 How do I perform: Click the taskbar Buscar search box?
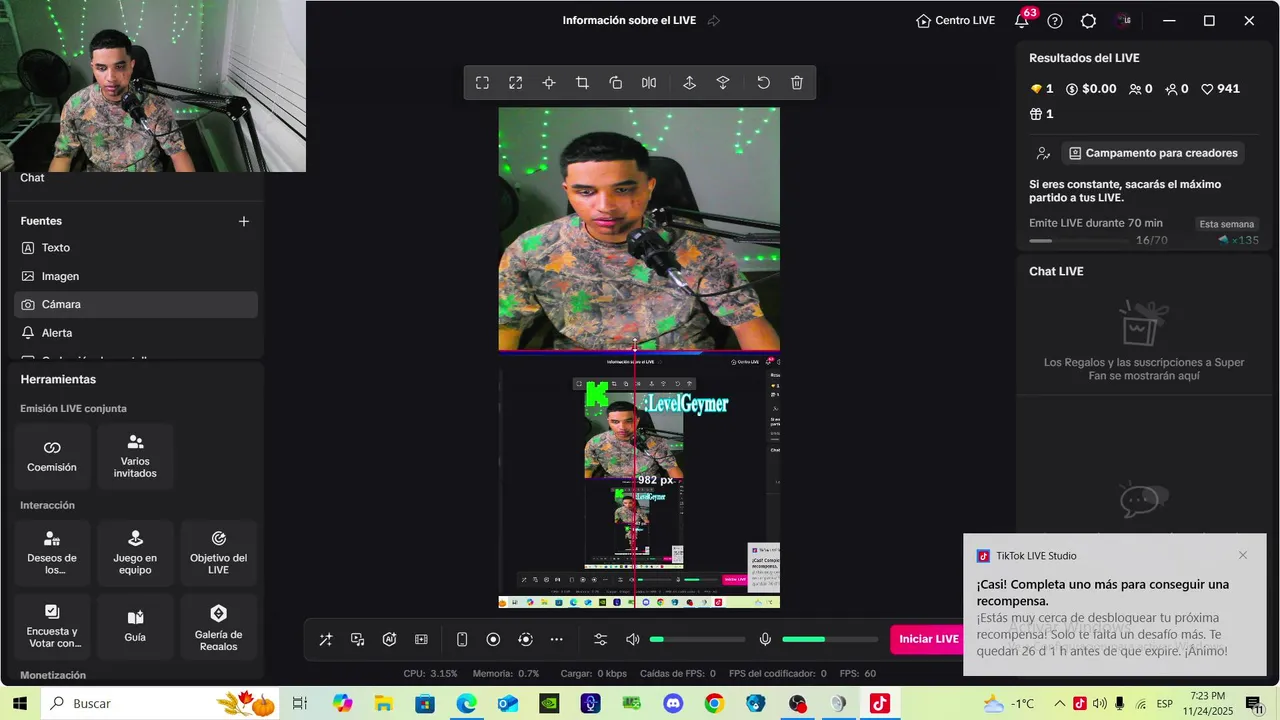(x=160, y=704)
